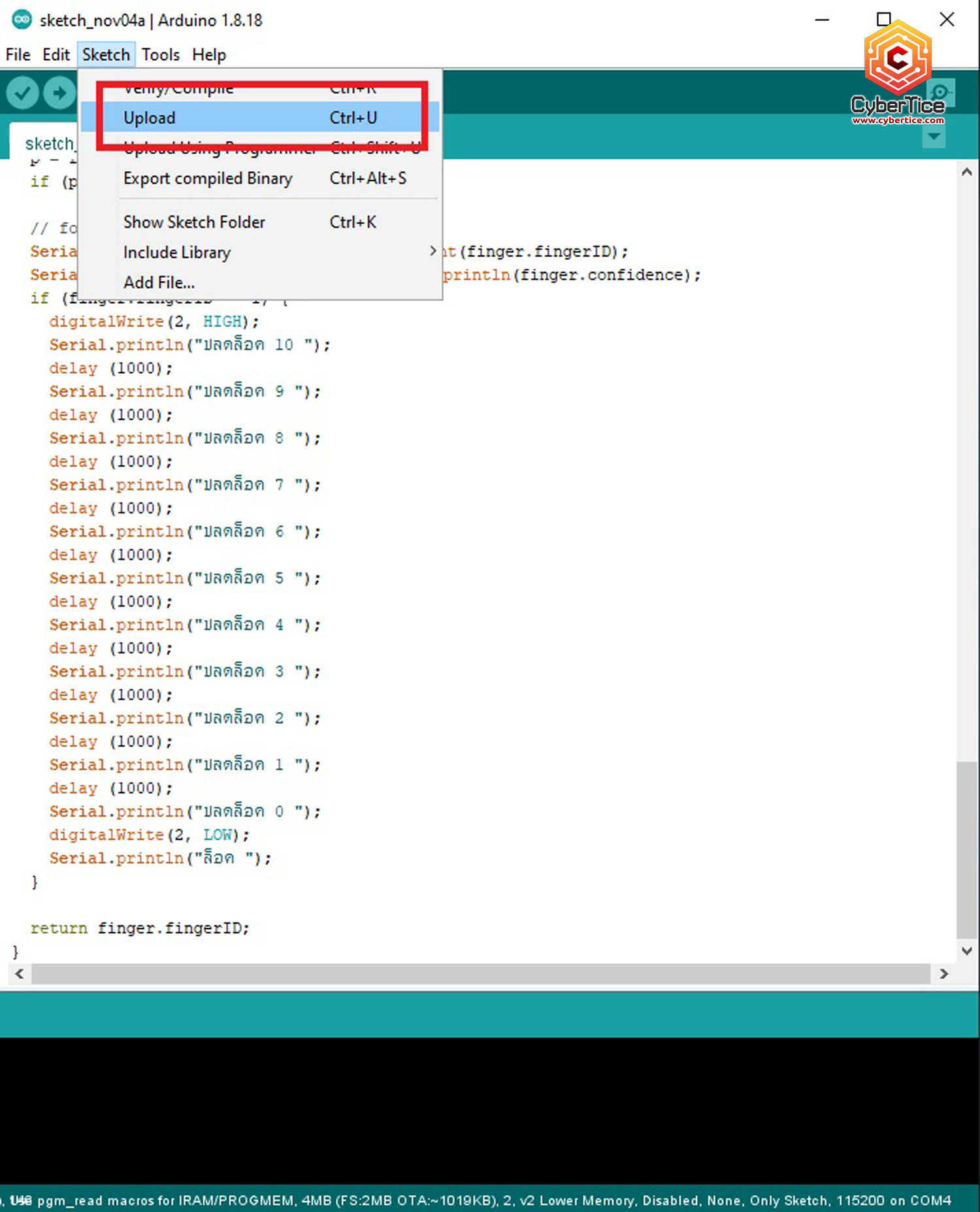This screenshot has width=980, height=1212.
Task: Click the println line with number 0
Action: [x=185, y=811]
